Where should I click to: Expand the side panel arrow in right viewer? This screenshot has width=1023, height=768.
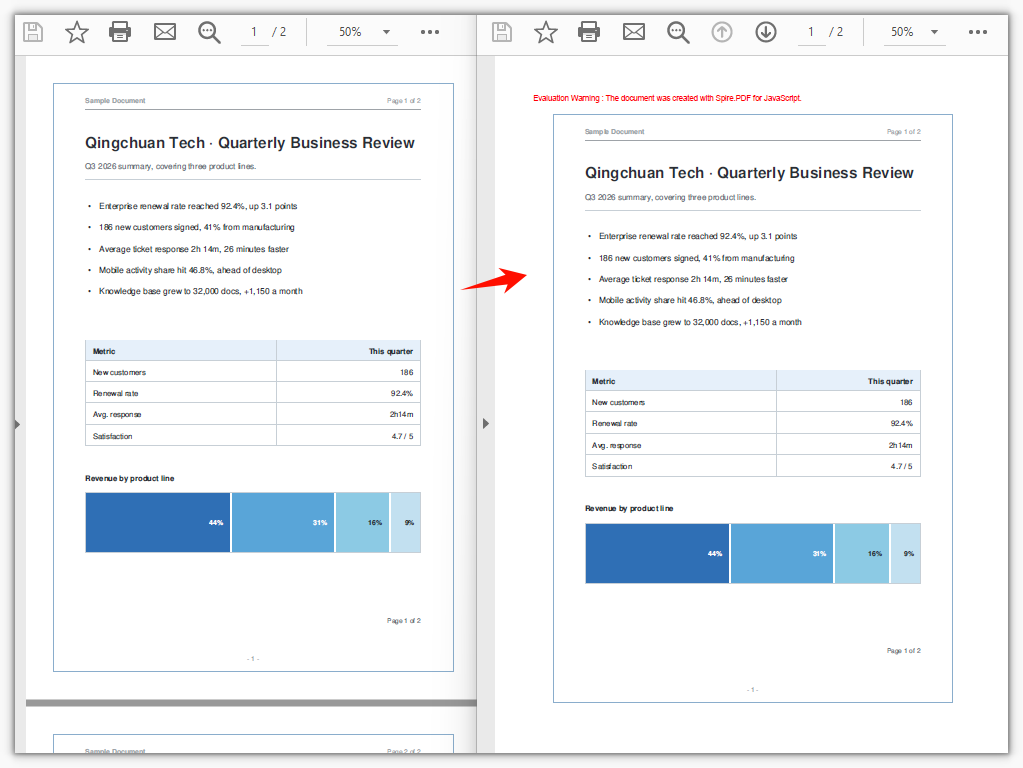486,423
